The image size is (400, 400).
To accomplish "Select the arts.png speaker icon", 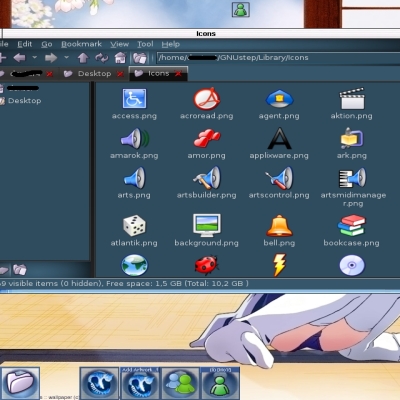I will 134,178.
